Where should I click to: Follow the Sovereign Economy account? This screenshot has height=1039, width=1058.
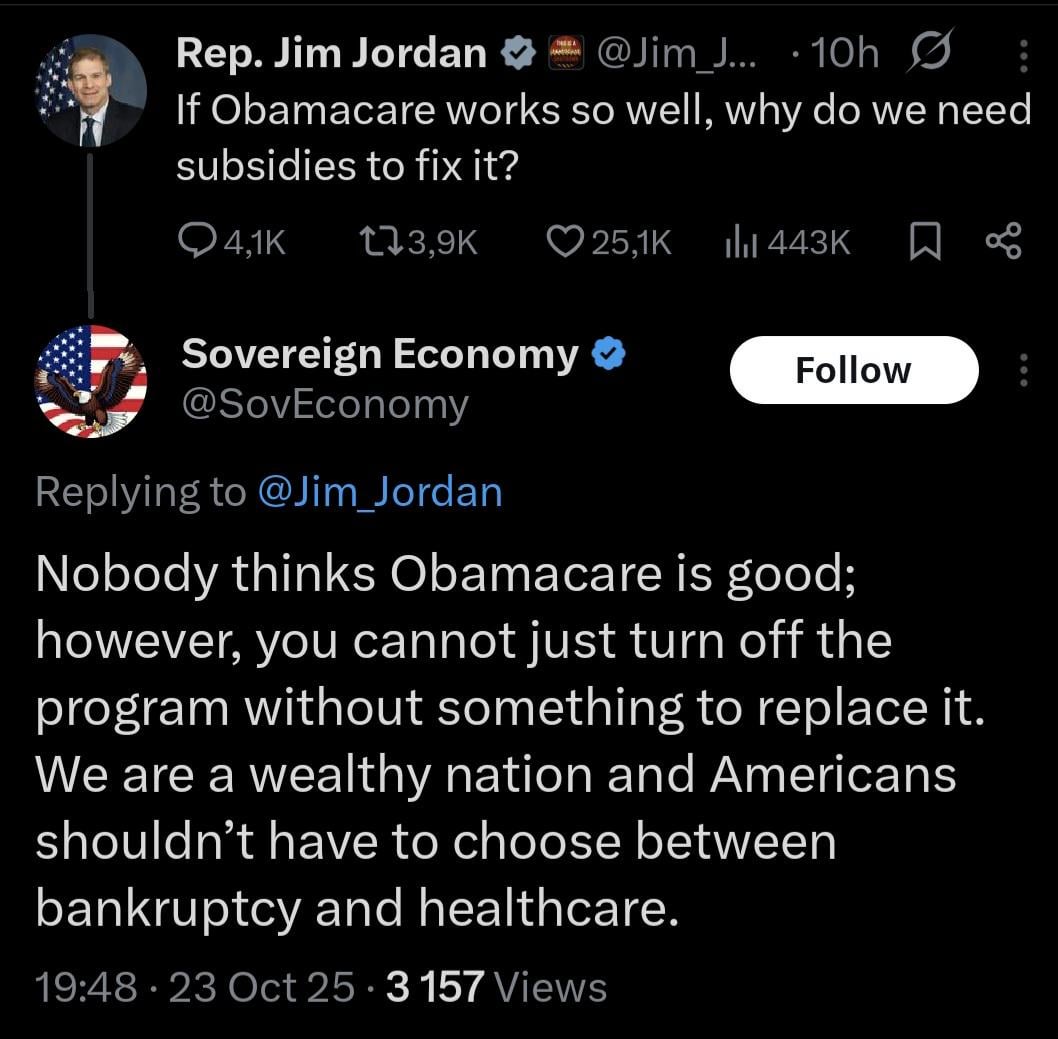(853, 370)
